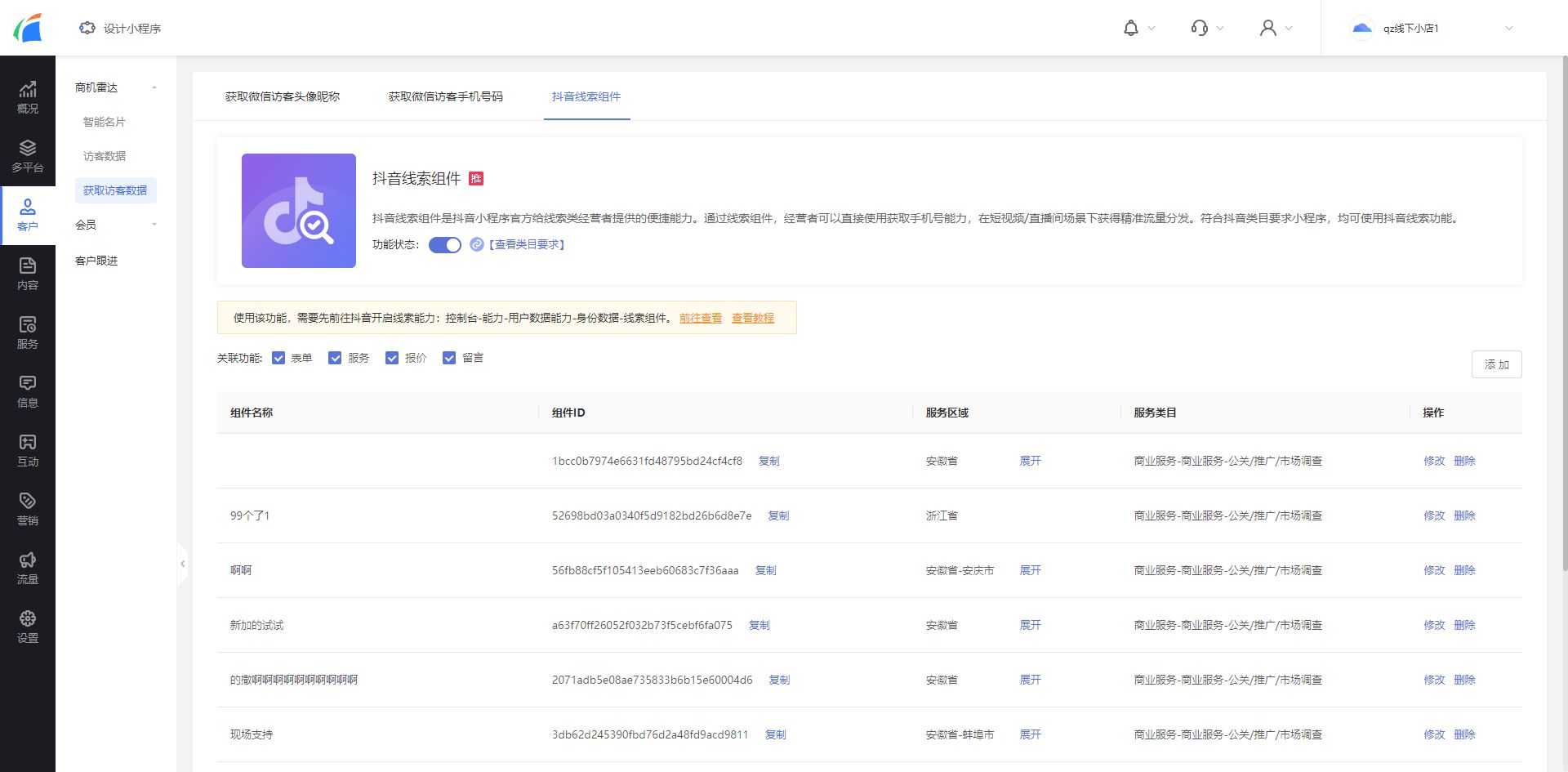The height and width of the screenshot is (772, 1568).
Task: Open the customer service headset icon
Action: [1200, 28]
